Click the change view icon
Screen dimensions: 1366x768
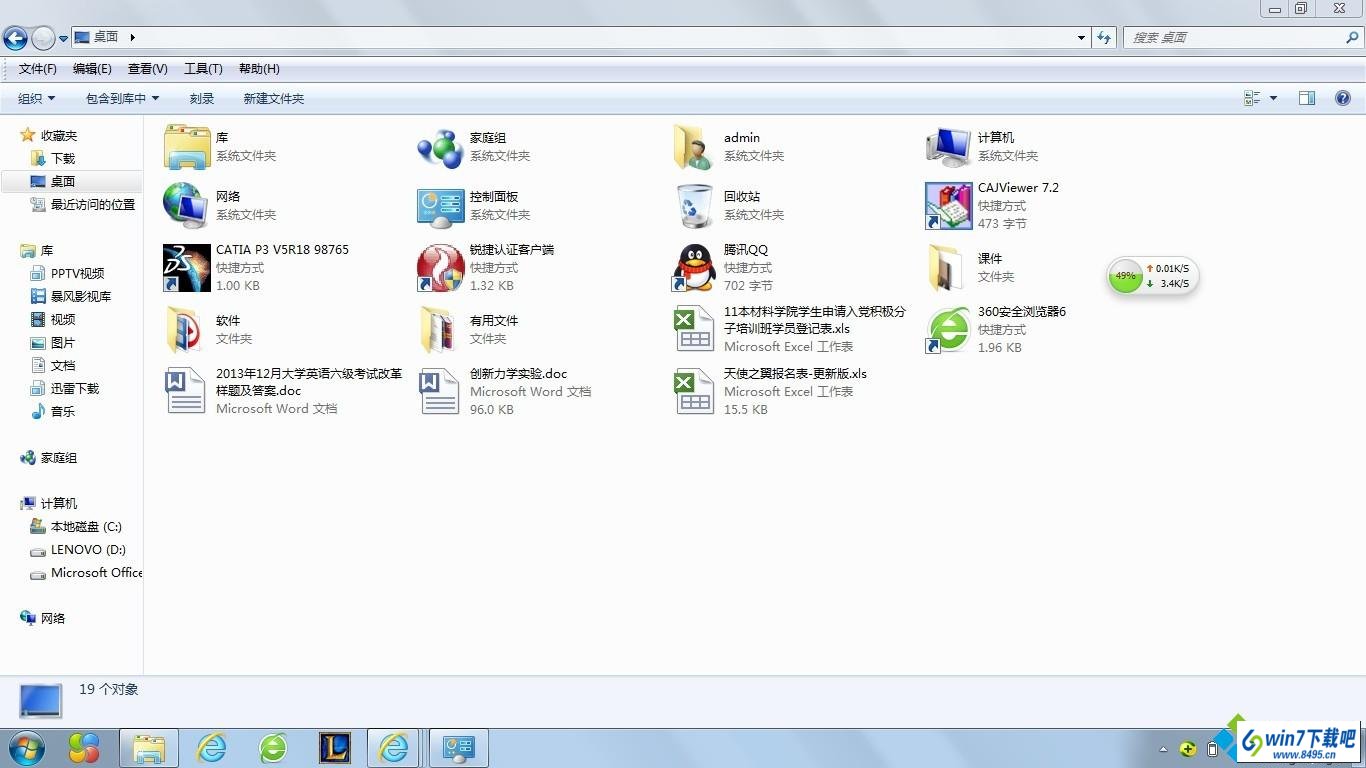tap(1252, 98)
